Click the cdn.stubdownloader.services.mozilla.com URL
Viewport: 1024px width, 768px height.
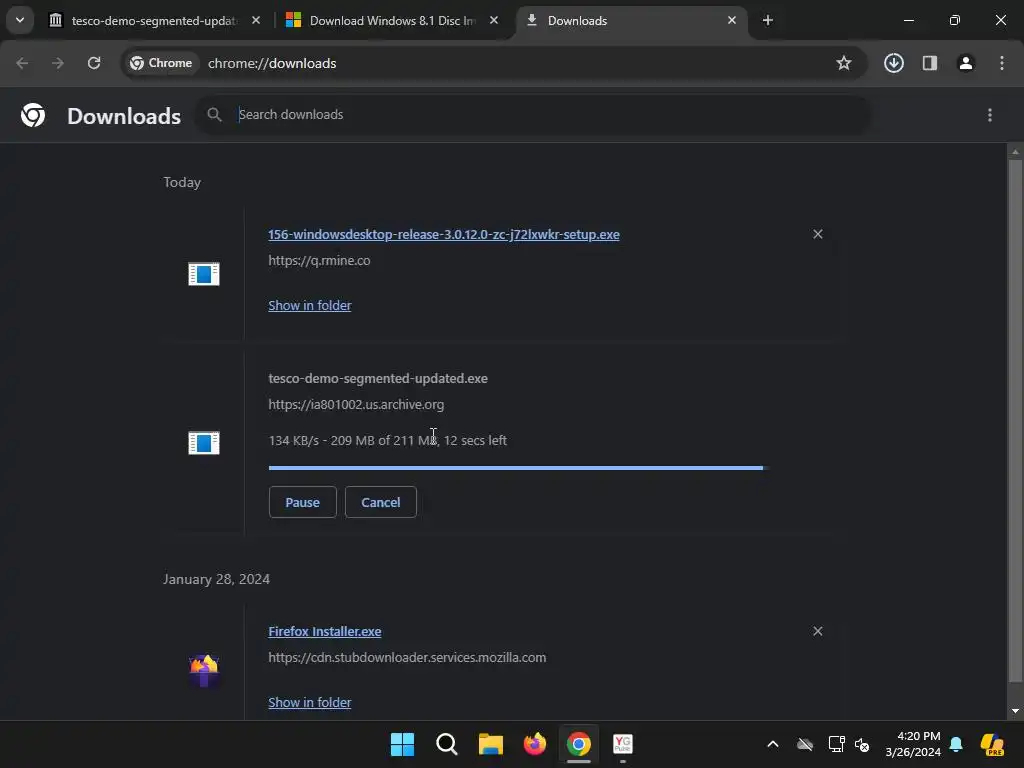click(x=407, y=658)
